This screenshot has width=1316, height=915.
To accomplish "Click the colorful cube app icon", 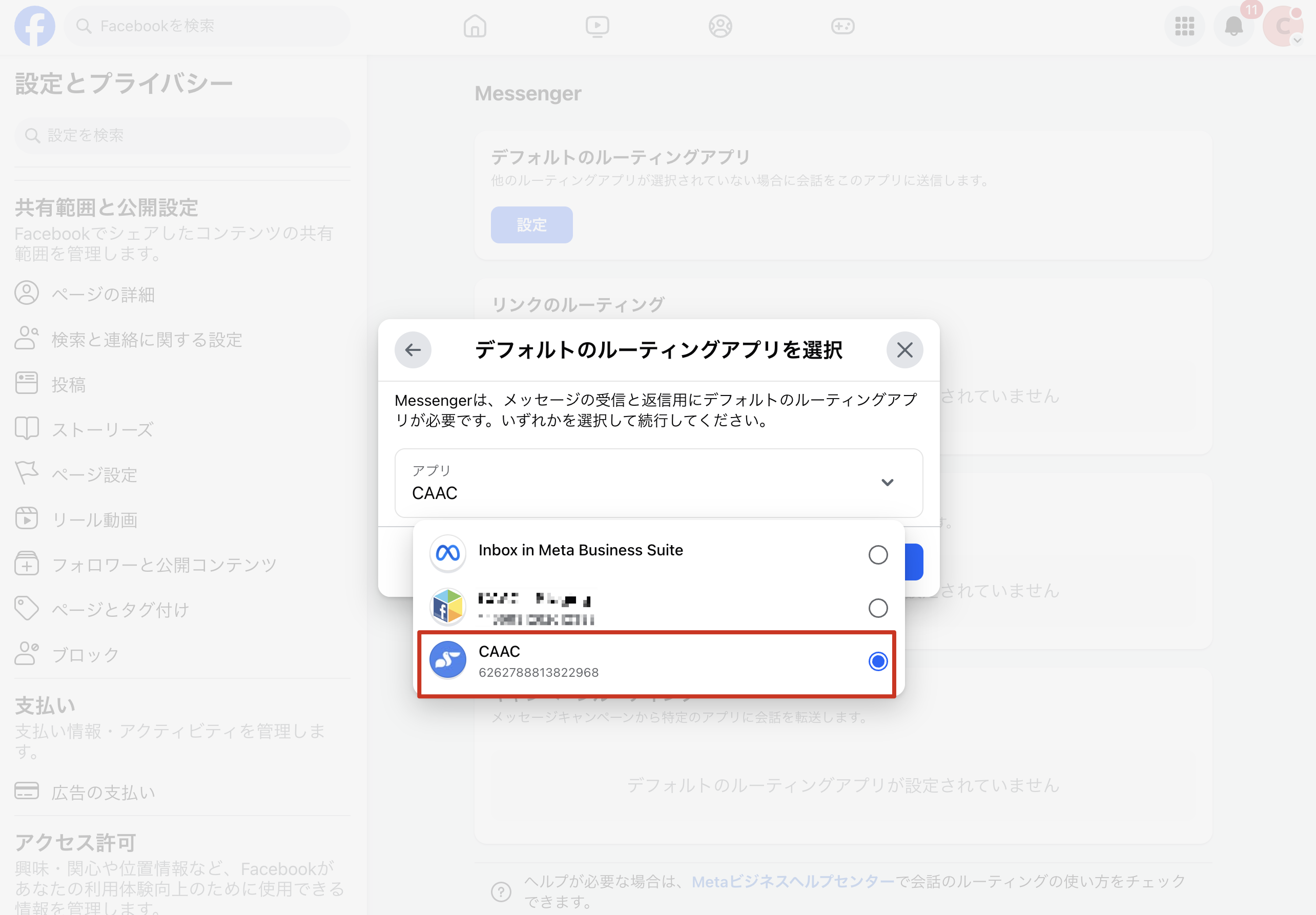I will [448, 607].
